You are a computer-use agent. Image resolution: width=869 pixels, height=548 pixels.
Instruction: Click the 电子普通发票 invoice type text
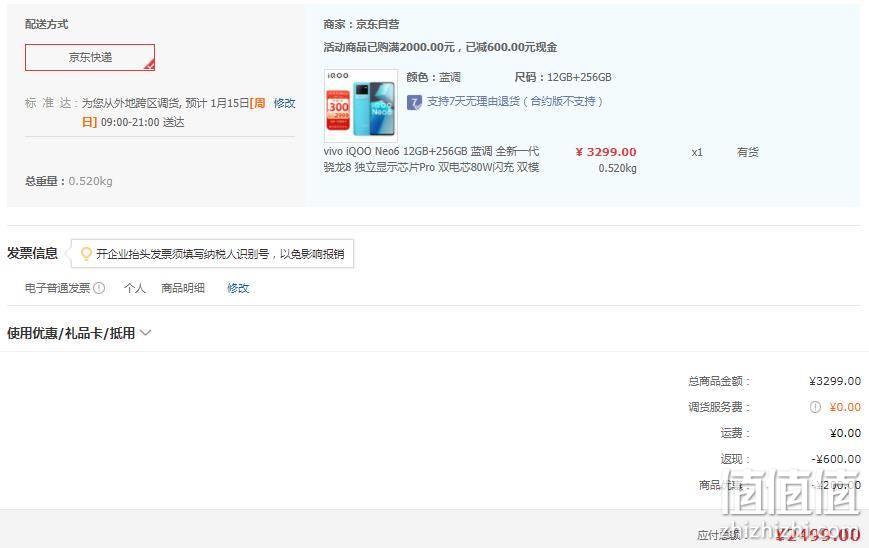tap(58, 288)
